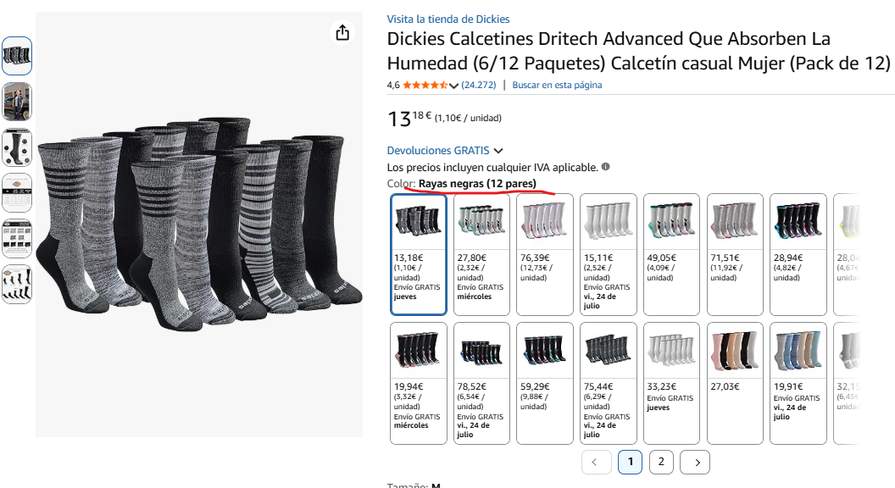895x488 pixels.
Task: View the last thumbnail of sock lengths
Action: pyautogui.click(x=17, y=284)
